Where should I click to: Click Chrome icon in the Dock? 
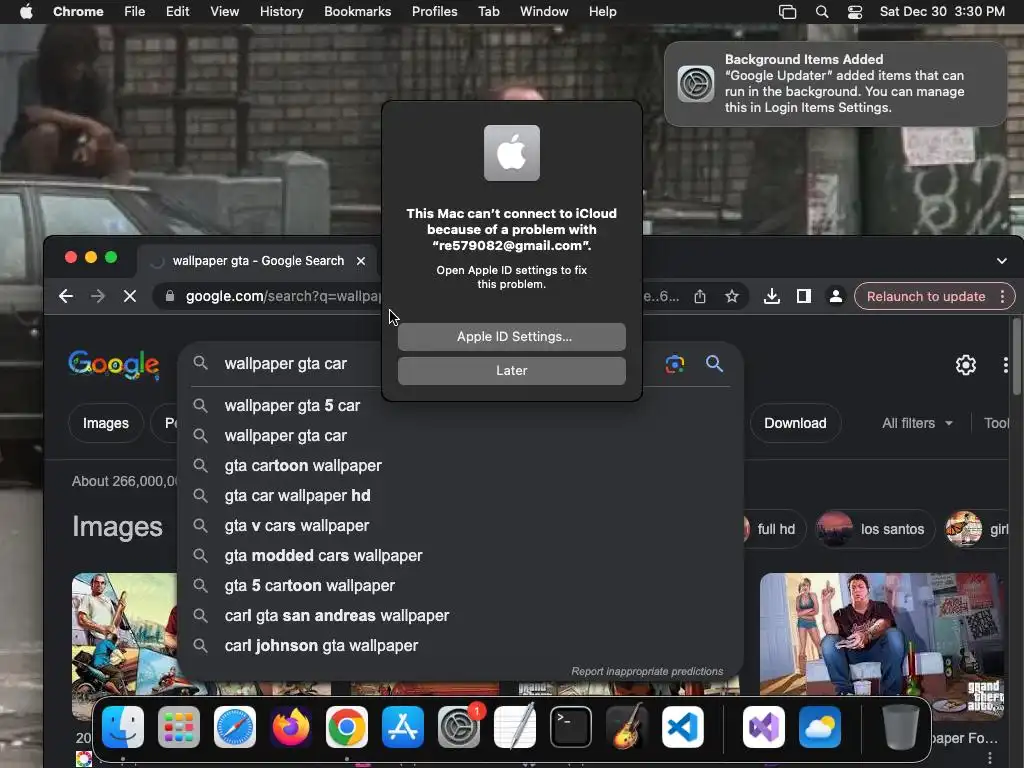[347, 727]
